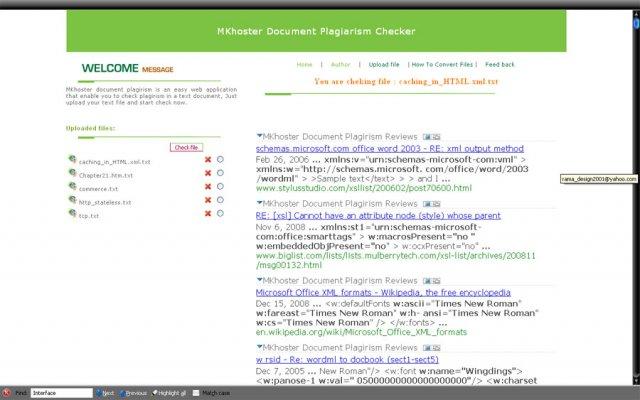The image size is (640, 400).
Task: Click Highlight all in find bar
Action: 170,393
